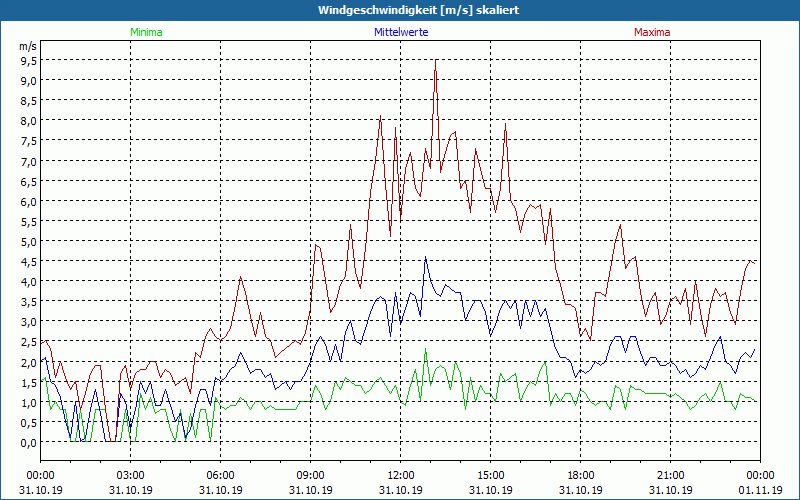Click the 12:00 time axis label
This screenshot has width=800, height=500.
[401, 476]
